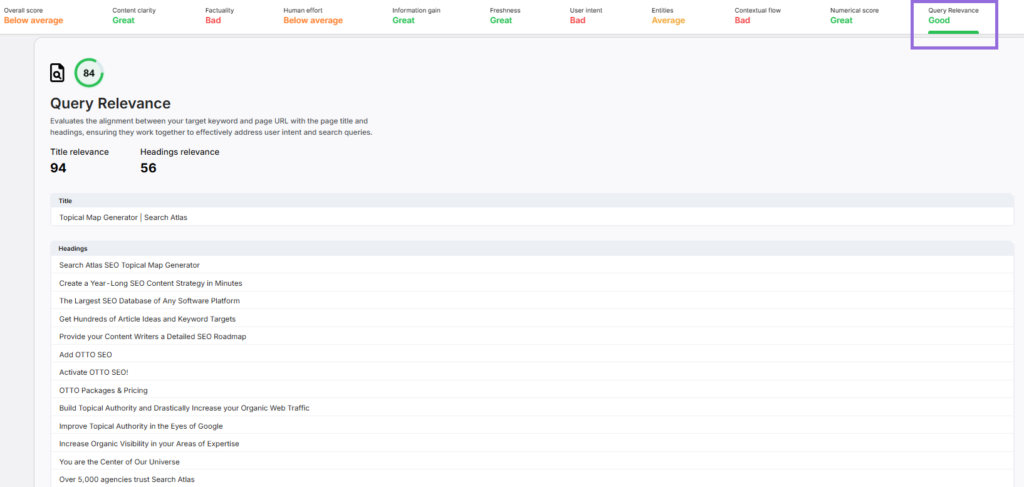Select 'Build Topical Authority and Drastically Increase' row
Viewport: 1024px width, 487px height.
(x=532, y=408)
